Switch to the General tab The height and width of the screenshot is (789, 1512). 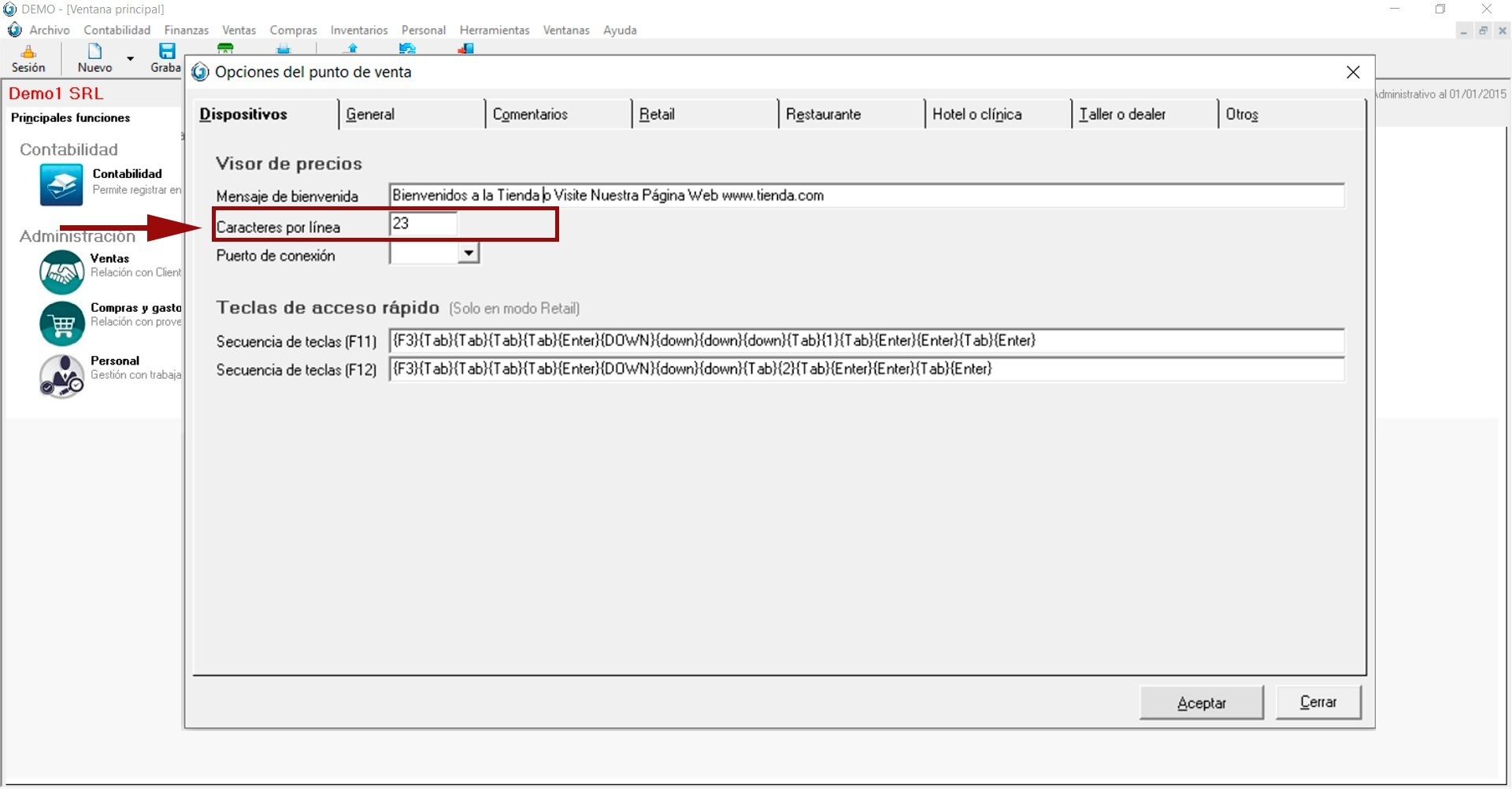pyautogui.click(x=370, y=114)
